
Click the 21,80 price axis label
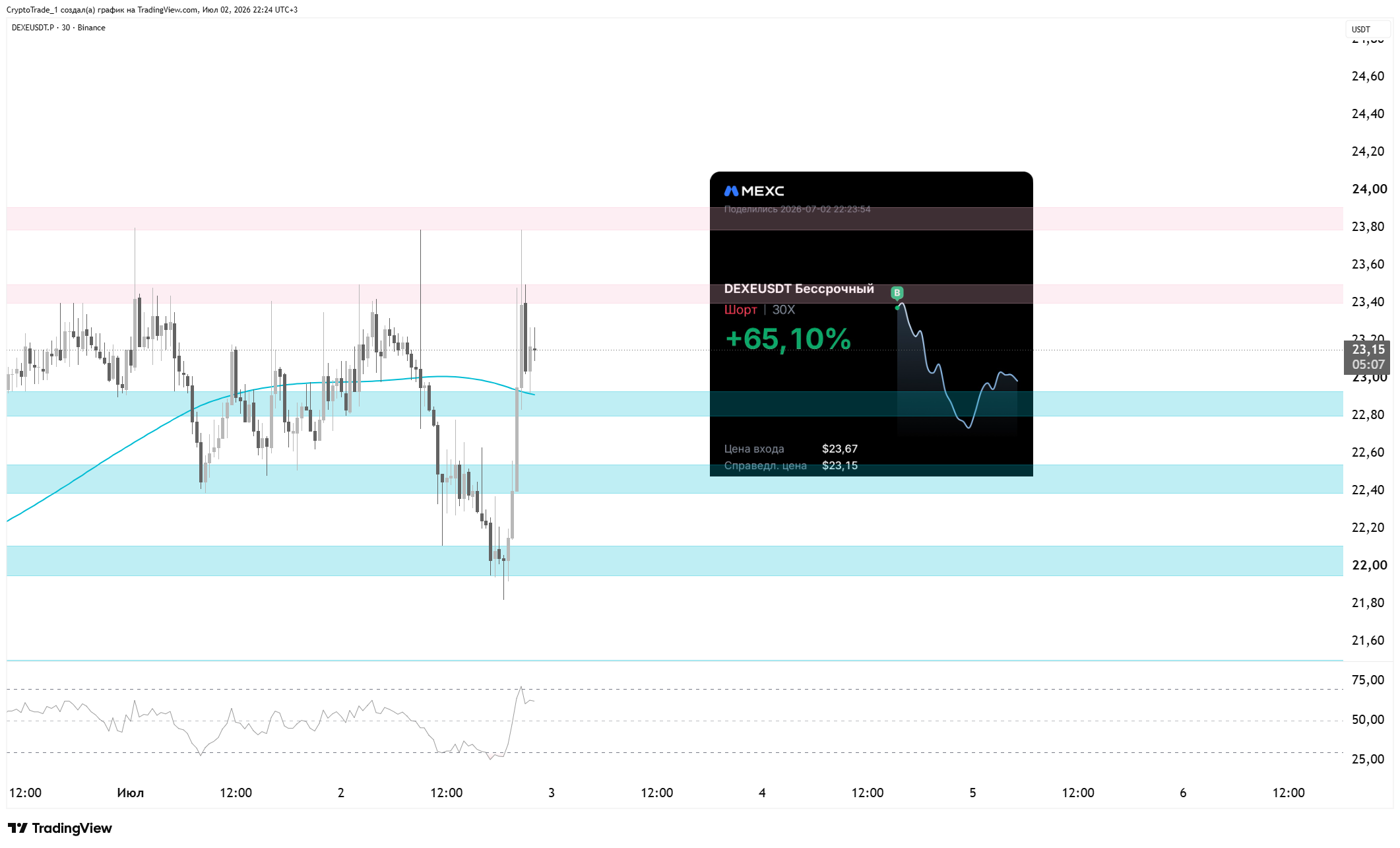pos(1368,603)
